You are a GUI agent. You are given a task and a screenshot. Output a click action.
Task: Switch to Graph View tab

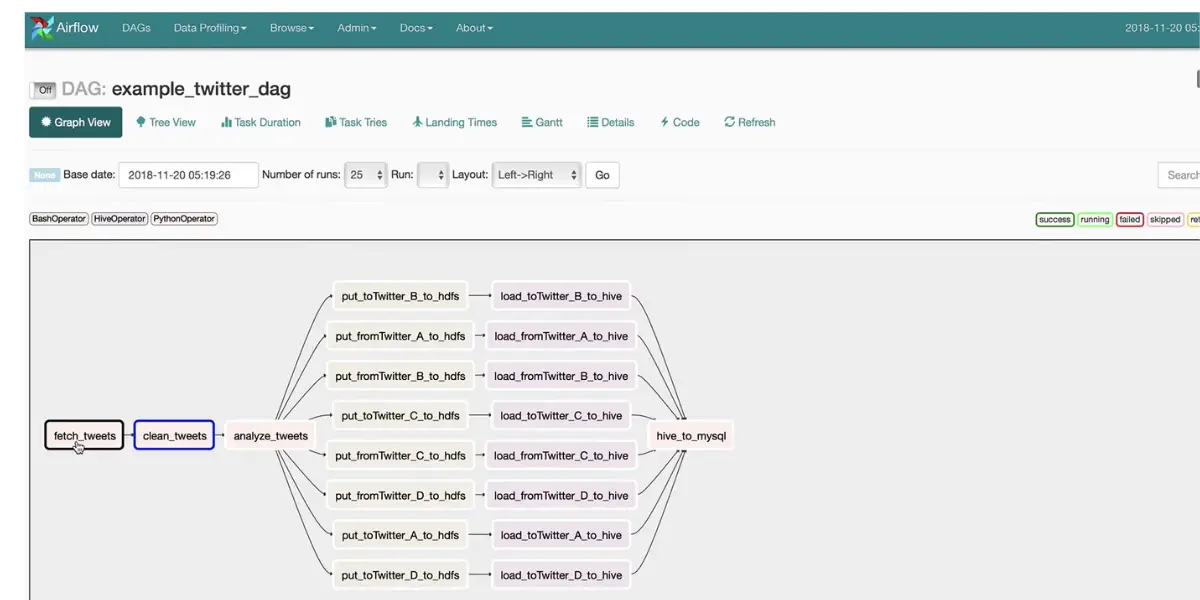(76, 122)
